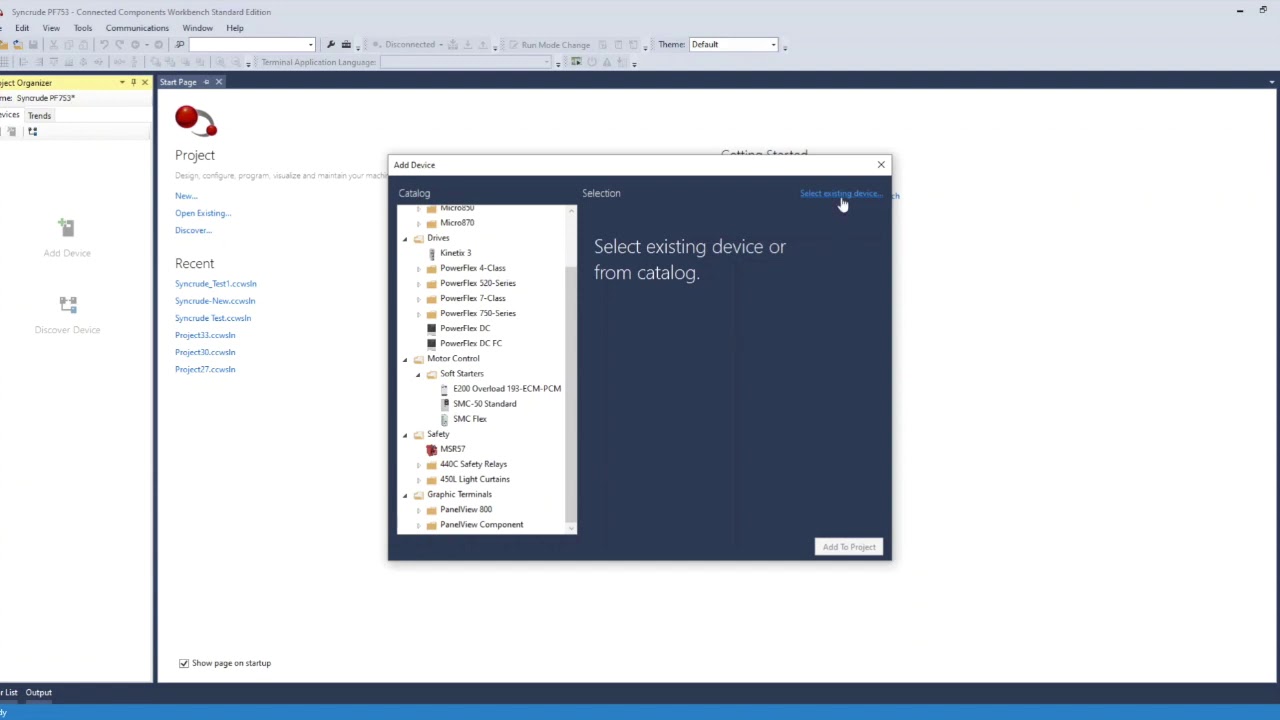Click the Add Device icon in Project Organizer
Screen dimensions: 1280x720
[x=67, y=227]
